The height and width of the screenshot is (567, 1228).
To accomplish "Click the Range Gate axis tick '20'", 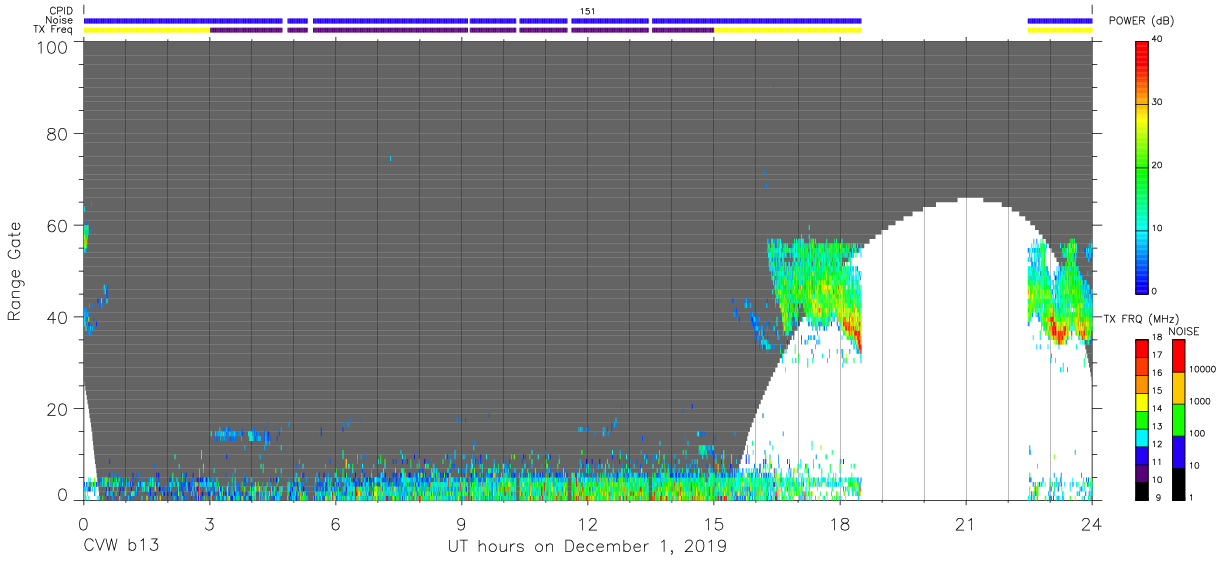I will [x=57, y=409].
